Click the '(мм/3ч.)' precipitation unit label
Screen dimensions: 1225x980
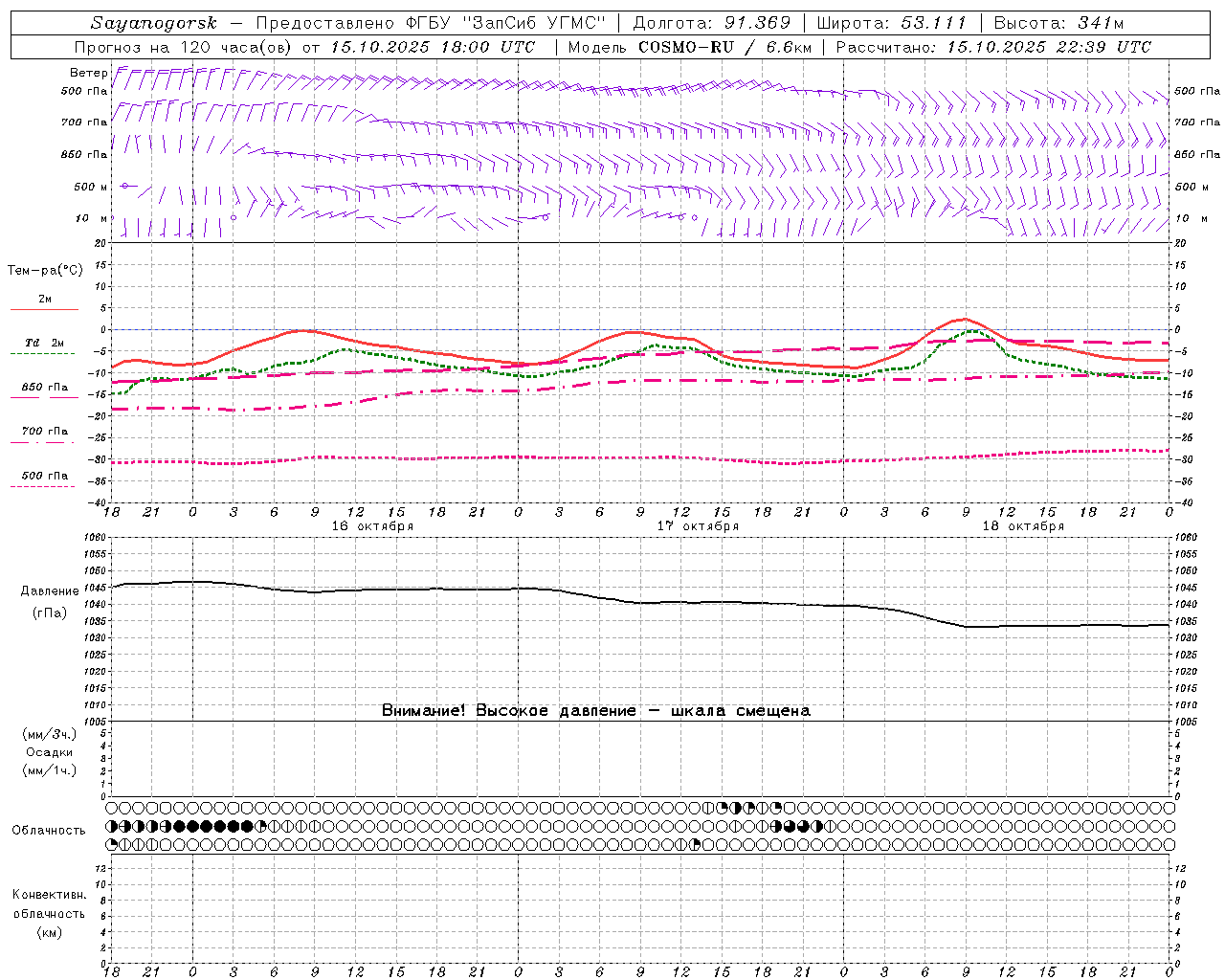pyautogui.click(x=50, y=734)
